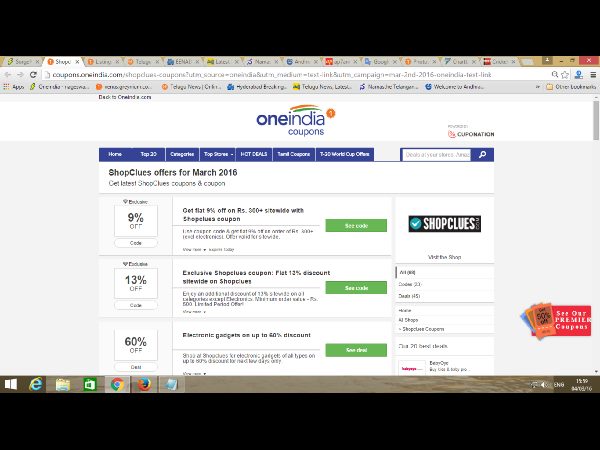
Task: Go to the Categories menu item
Action: 182,155
